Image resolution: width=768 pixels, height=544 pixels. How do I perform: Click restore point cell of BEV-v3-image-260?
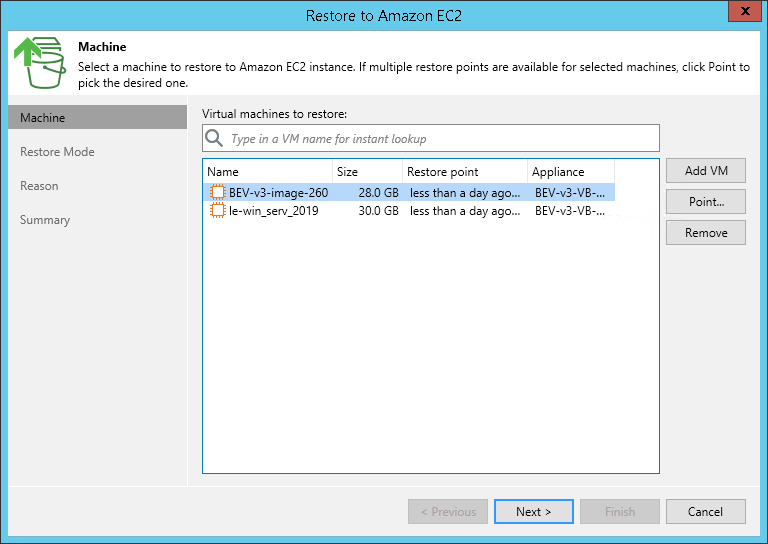pos(465,192)
